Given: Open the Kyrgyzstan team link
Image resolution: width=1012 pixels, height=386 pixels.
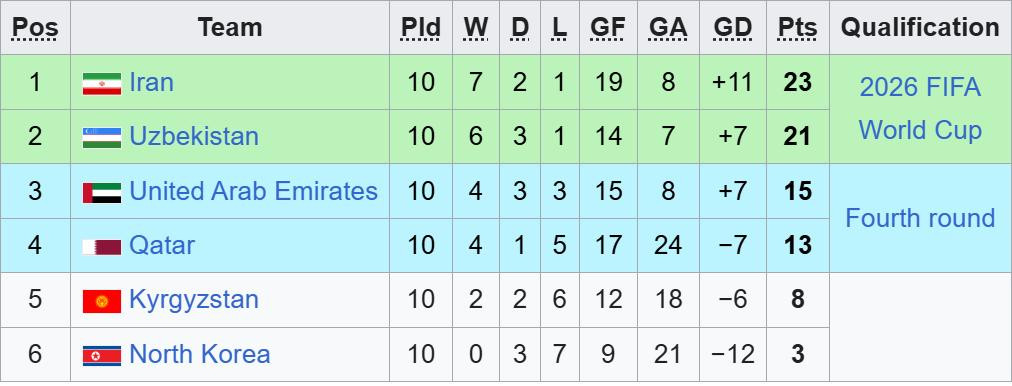Looking at the screenshot, I should [x=194, y=300].
